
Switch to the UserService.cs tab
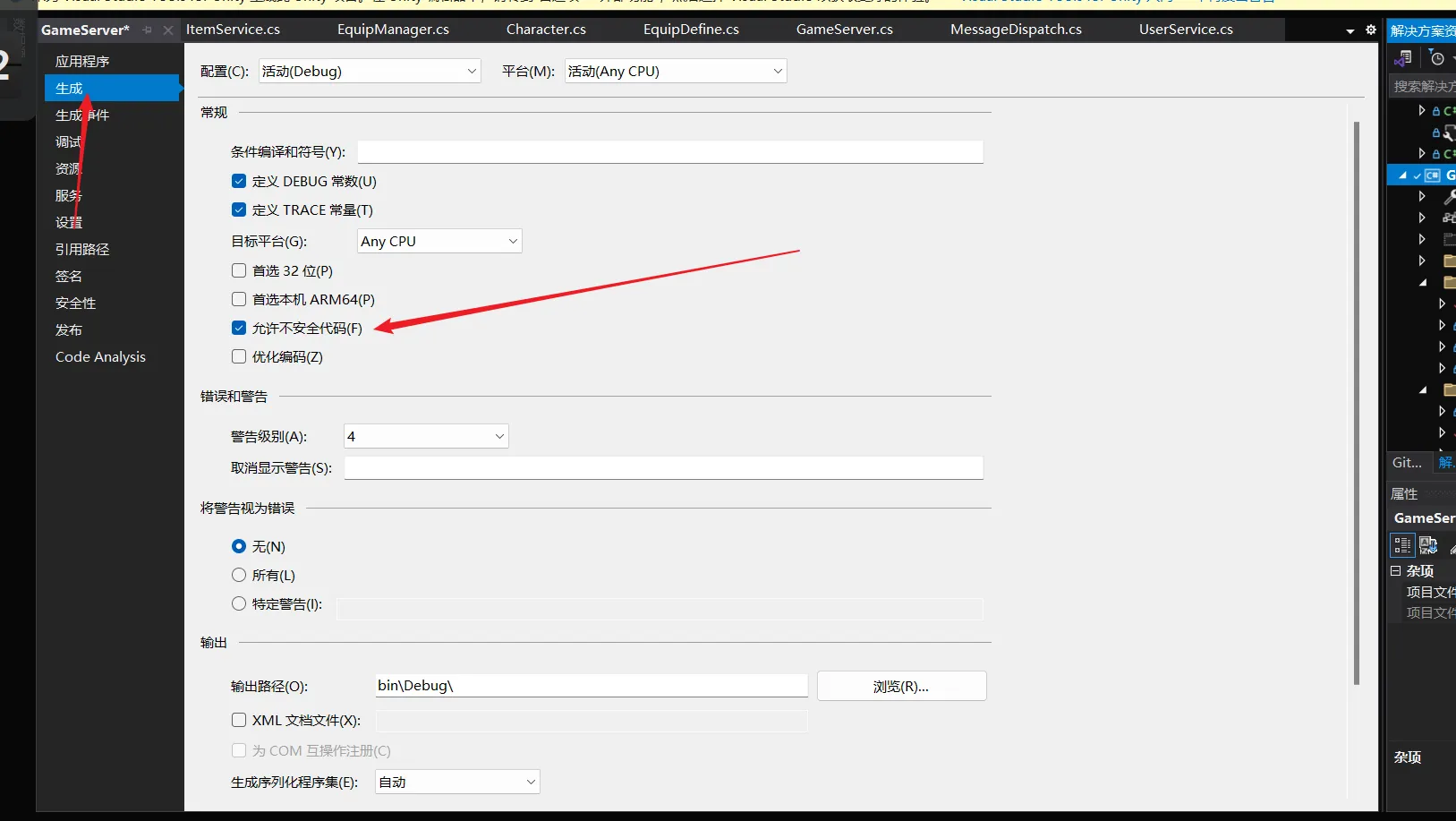point(1186,30)
